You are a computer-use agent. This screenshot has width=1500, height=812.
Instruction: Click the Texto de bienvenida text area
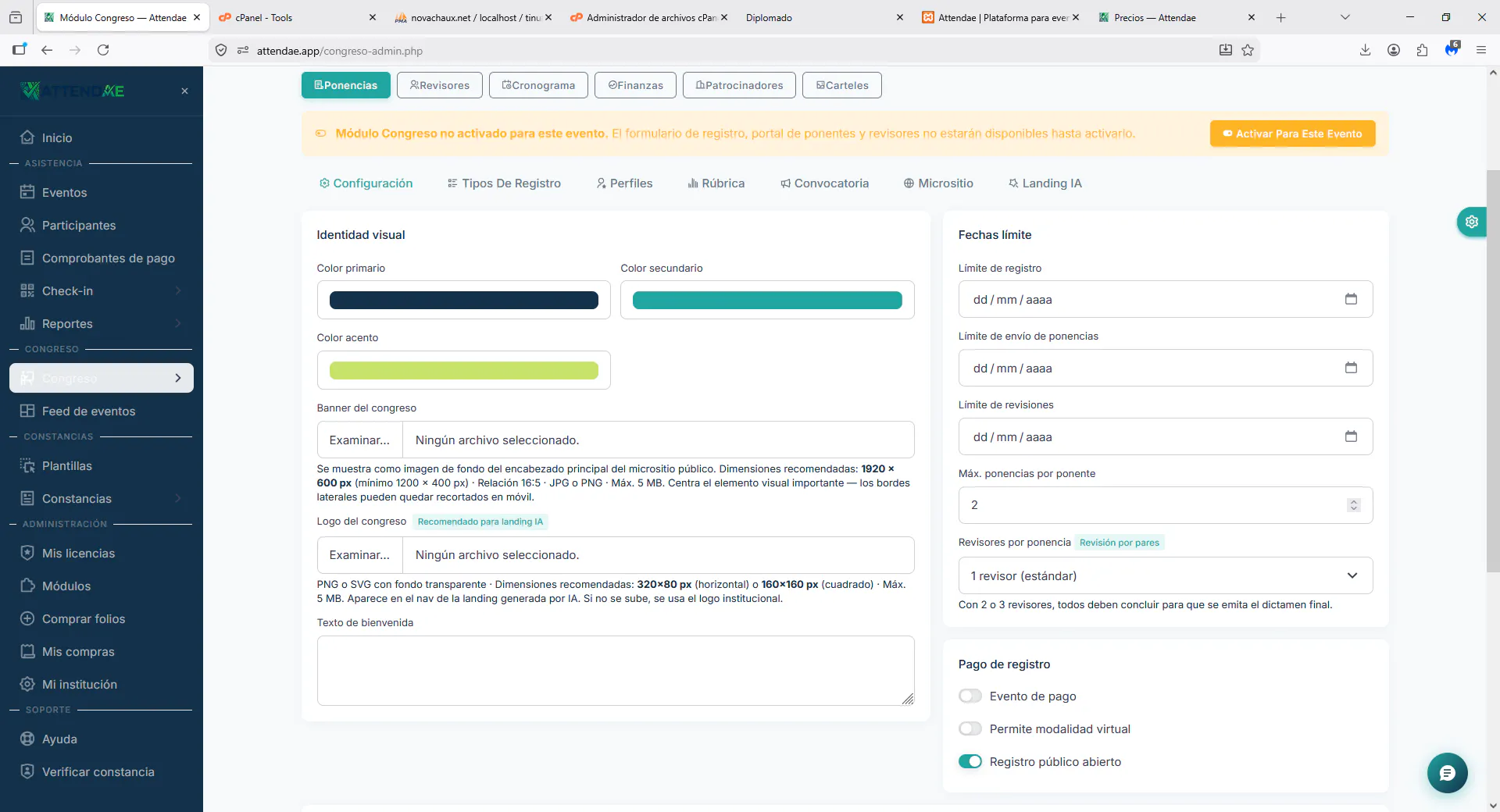click(x=616, y=671)
